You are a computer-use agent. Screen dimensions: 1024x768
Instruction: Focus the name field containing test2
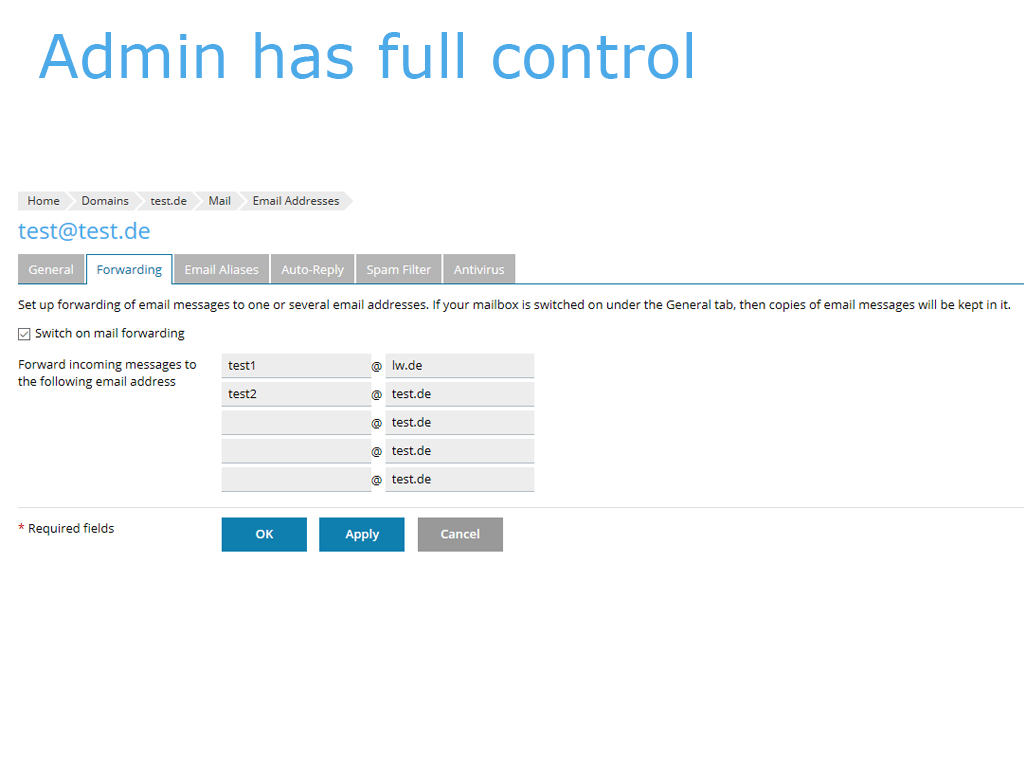click(x=296, y=394)
